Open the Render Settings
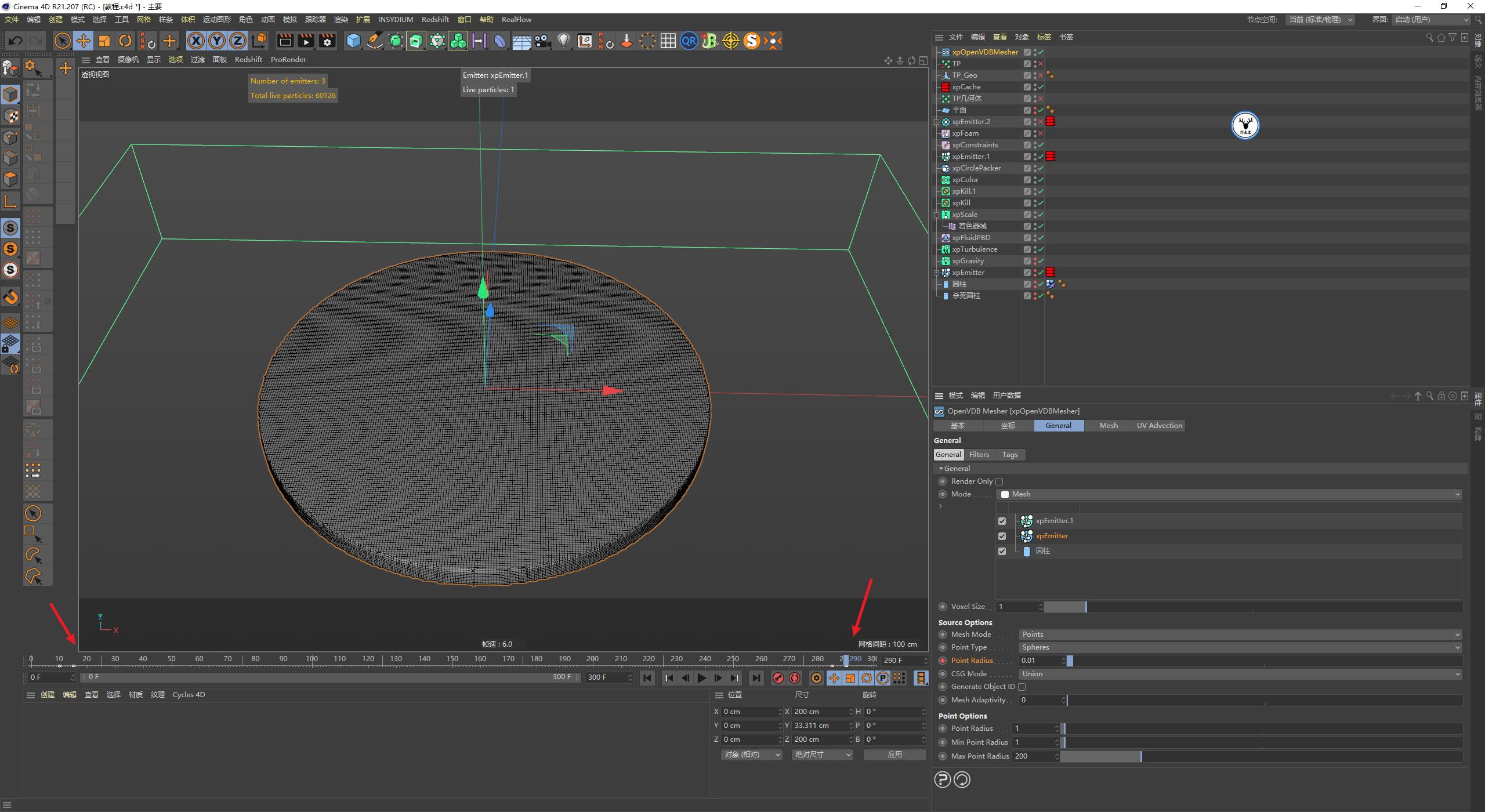The width and height of the screenshot is (1485, 812). pos(327,41)
